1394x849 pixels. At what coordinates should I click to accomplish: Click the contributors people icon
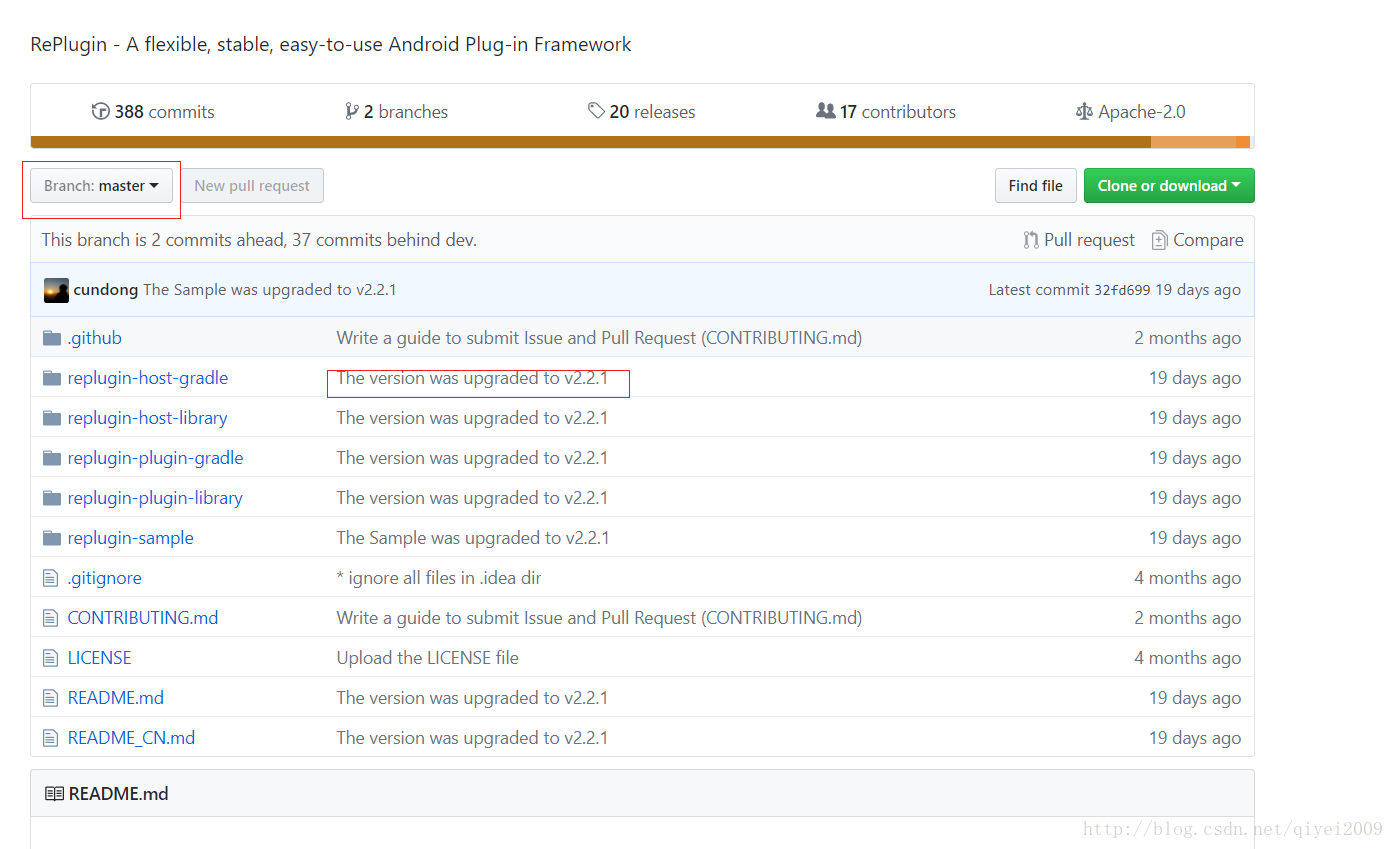click(x=825, y=111)
